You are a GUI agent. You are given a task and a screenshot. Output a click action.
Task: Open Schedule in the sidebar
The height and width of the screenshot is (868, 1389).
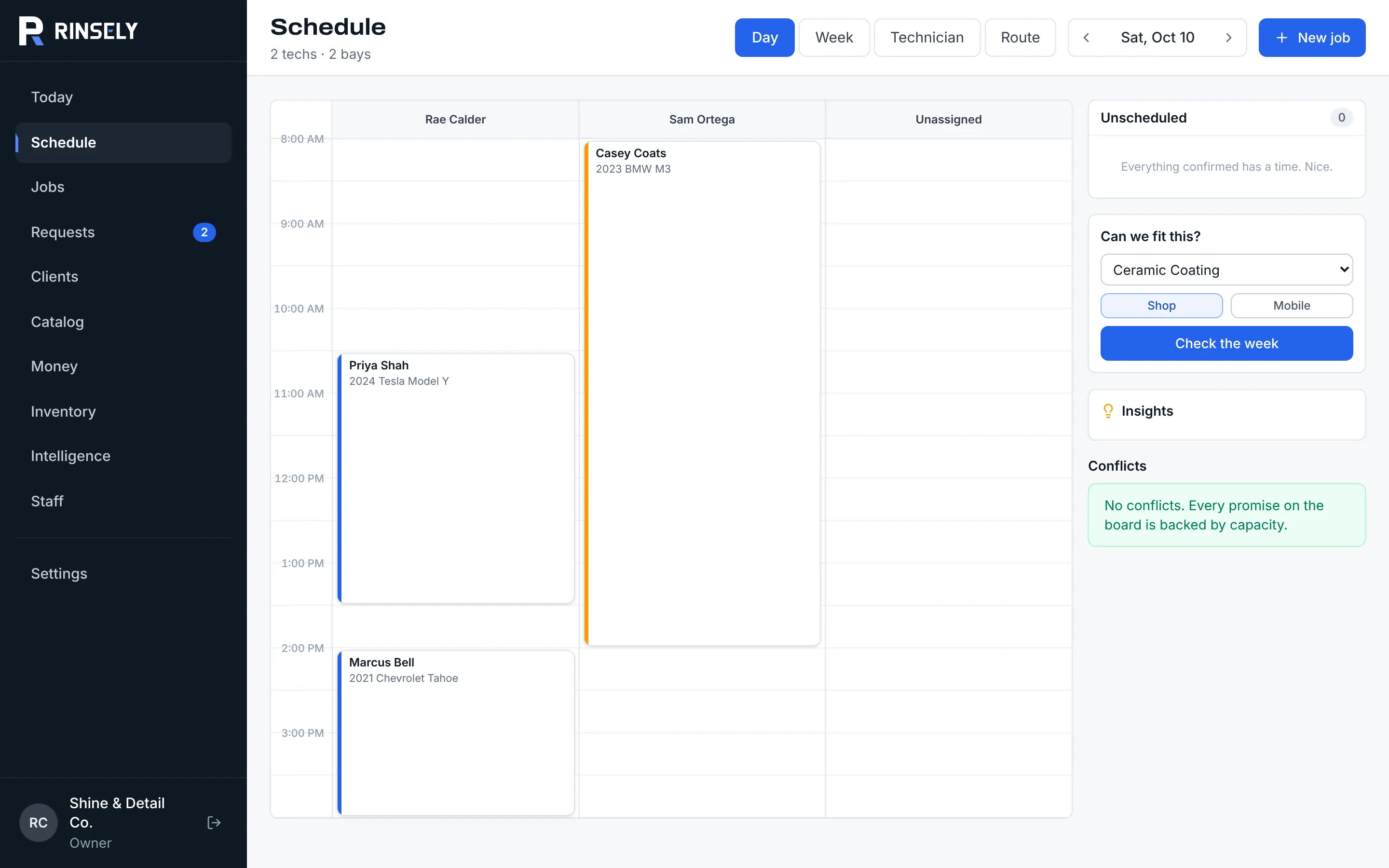(123, 142)
